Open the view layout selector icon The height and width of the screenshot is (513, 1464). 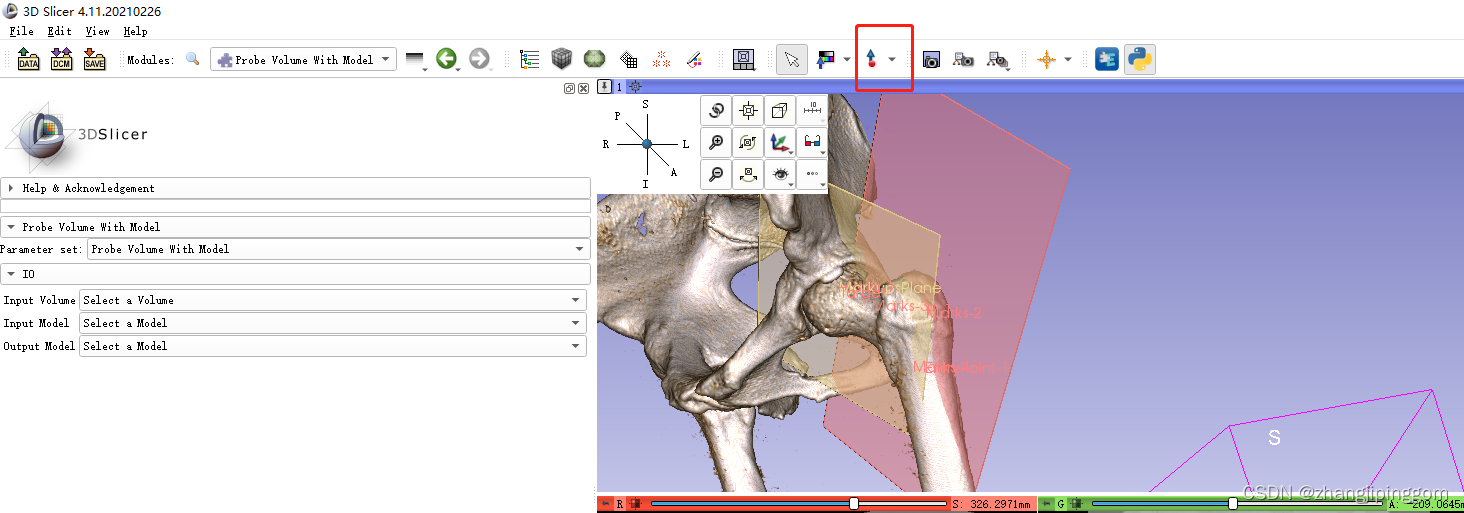(x=743, y=60)
